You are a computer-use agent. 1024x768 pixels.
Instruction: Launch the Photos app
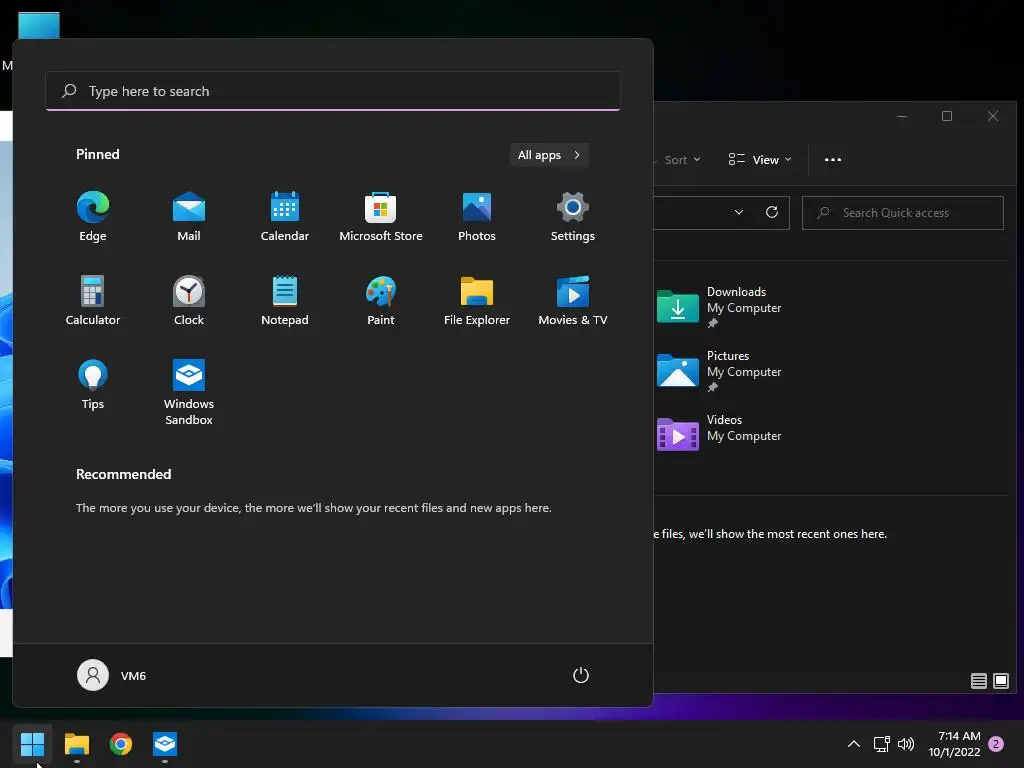pos(477,217)
